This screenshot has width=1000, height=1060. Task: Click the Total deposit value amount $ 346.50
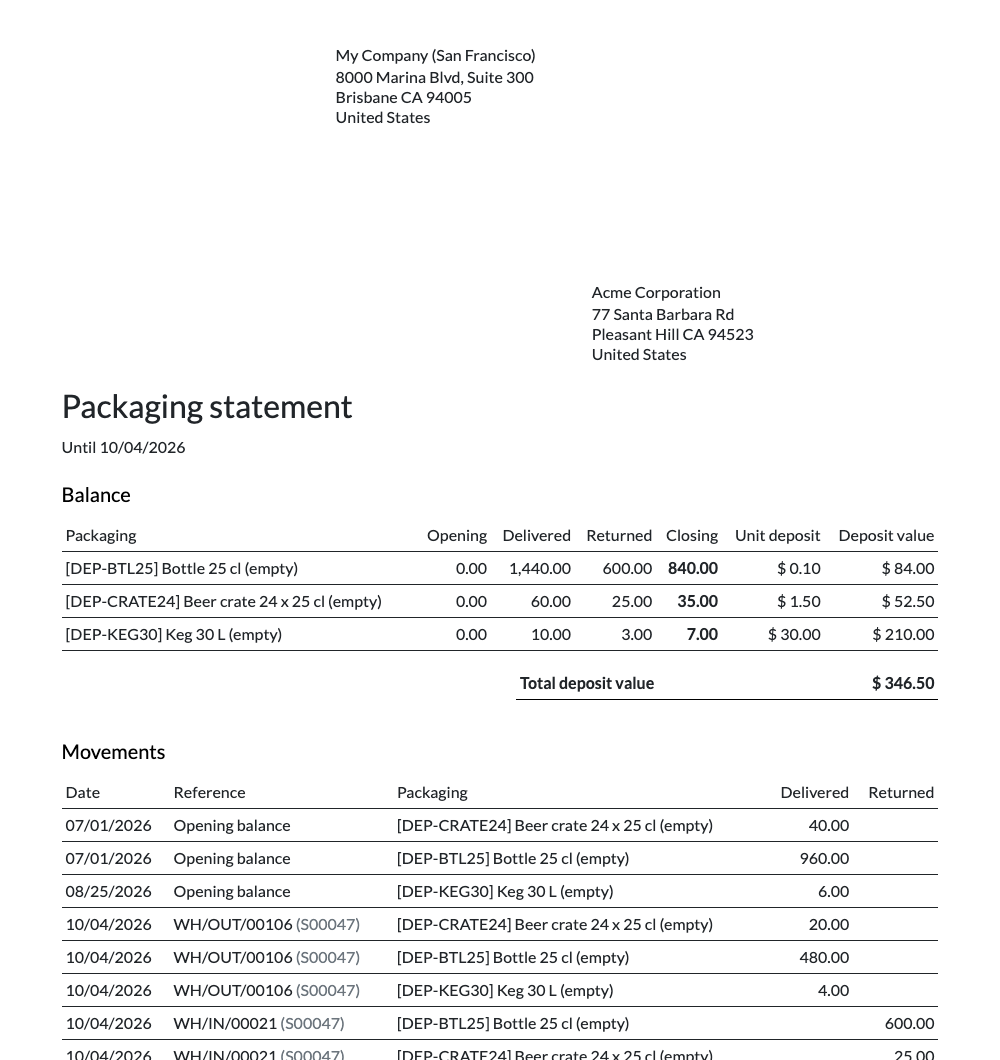point(903,683)
